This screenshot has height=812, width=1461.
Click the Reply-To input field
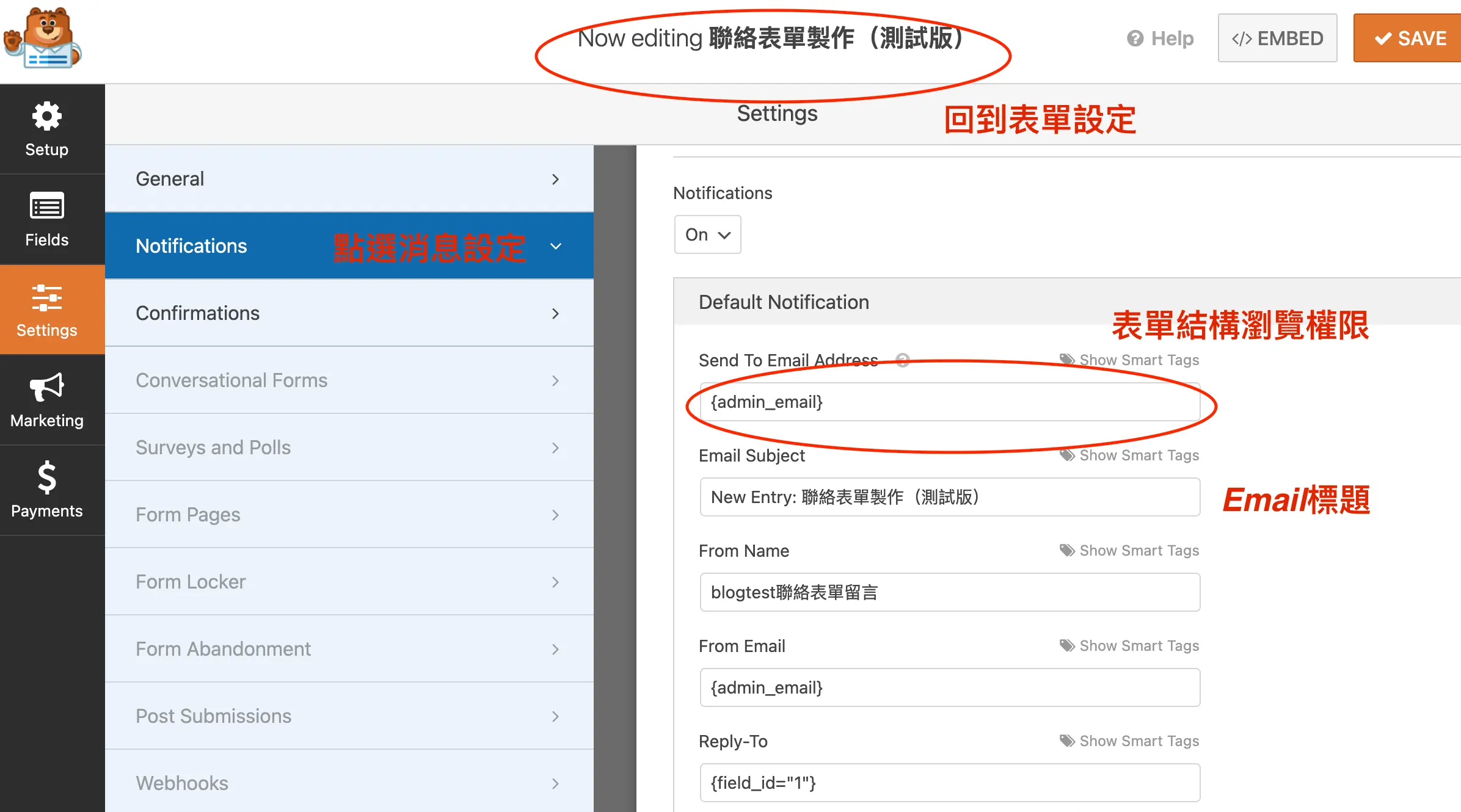tap(950, 783)
